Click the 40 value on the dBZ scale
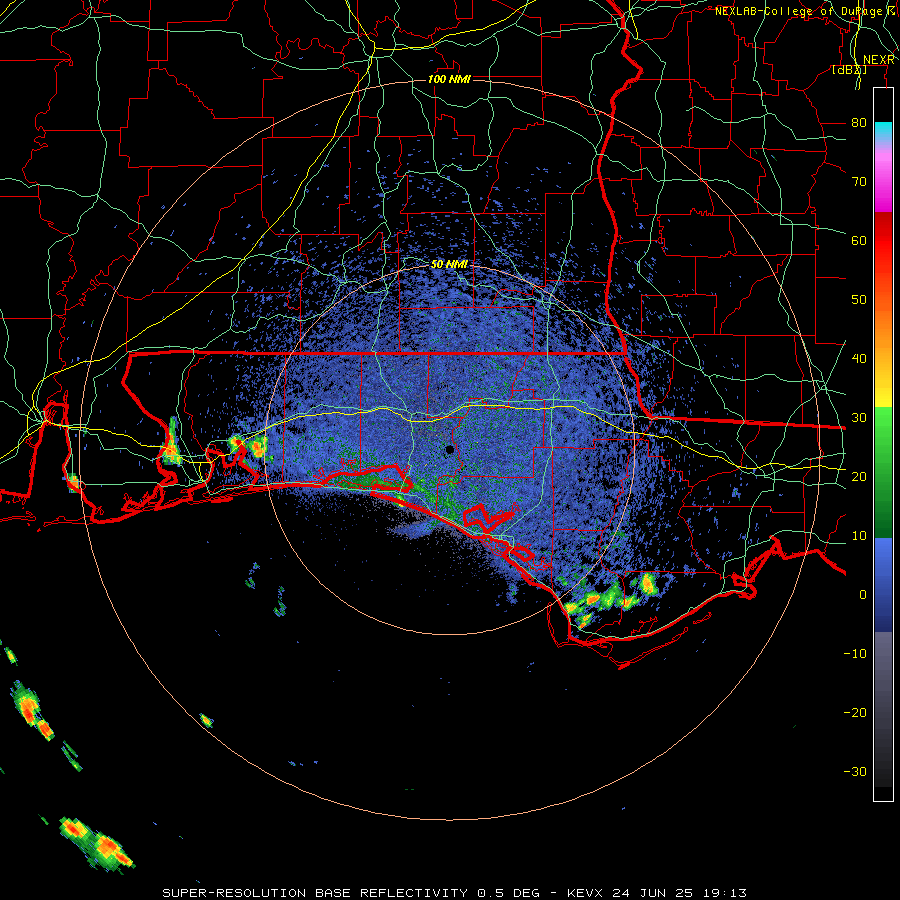The image size is (900, 900). [x=859, y=359]
